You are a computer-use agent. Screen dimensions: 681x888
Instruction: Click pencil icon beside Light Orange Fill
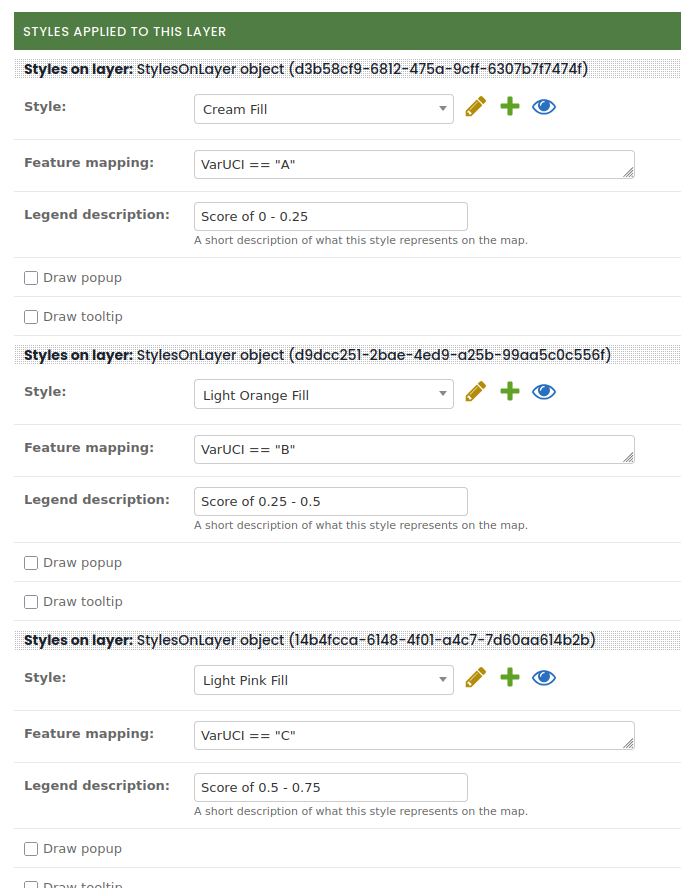point(476,392)
